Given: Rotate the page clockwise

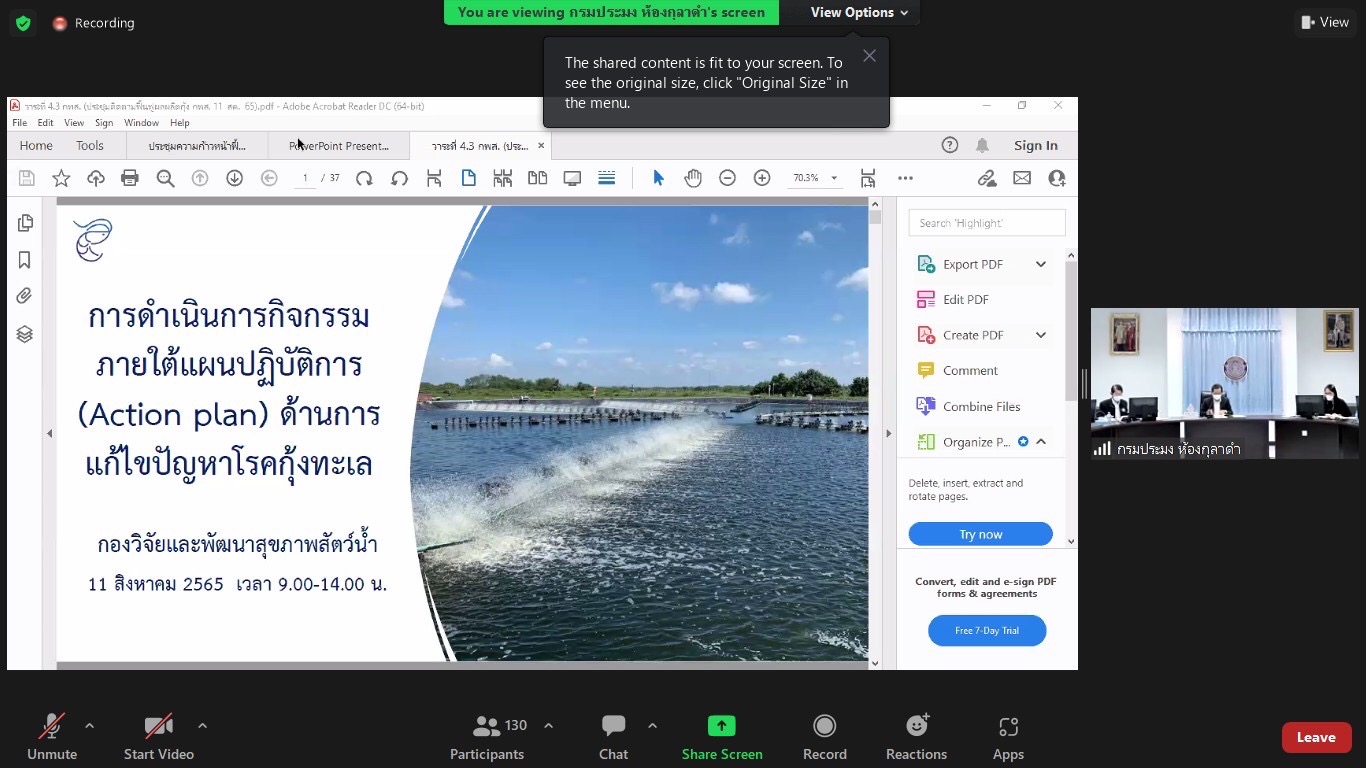Looking at the screenshot, I should pyautogui.click(x=364, y=178).
